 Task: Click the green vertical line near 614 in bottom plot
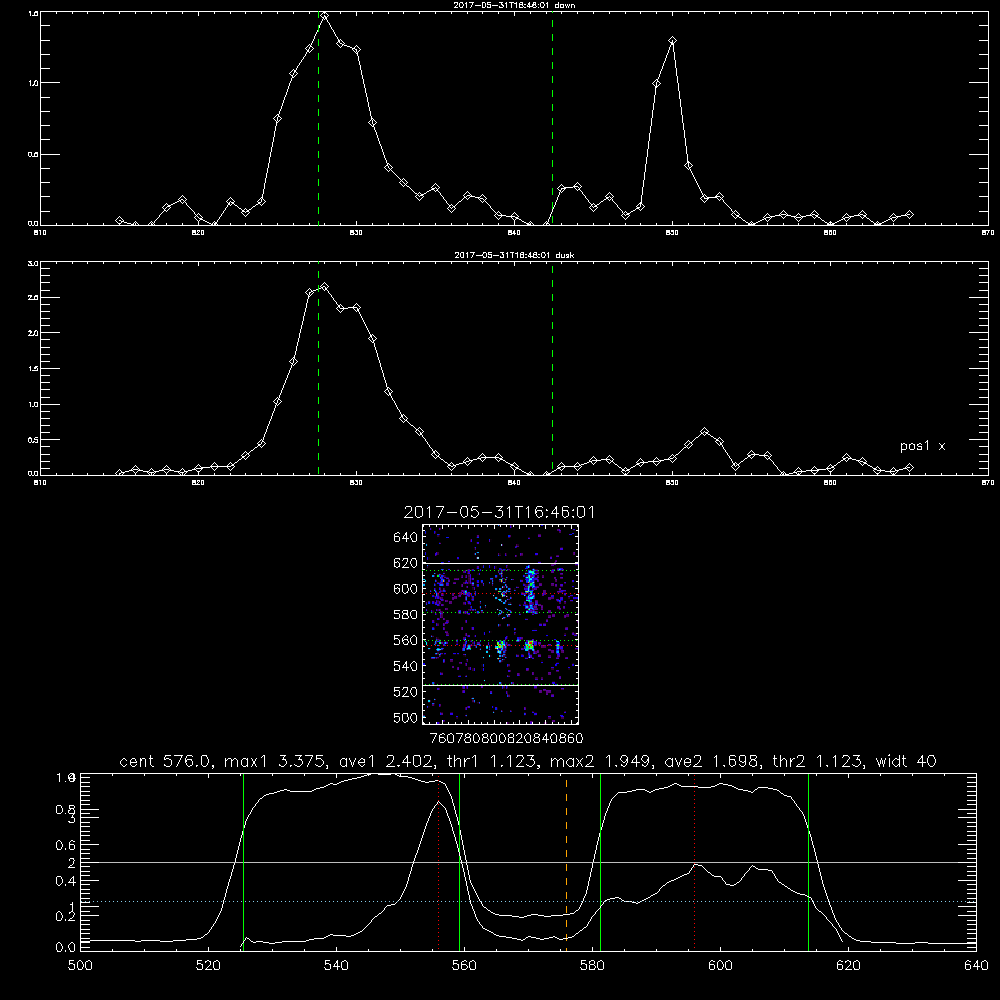(x=809, y=862)
